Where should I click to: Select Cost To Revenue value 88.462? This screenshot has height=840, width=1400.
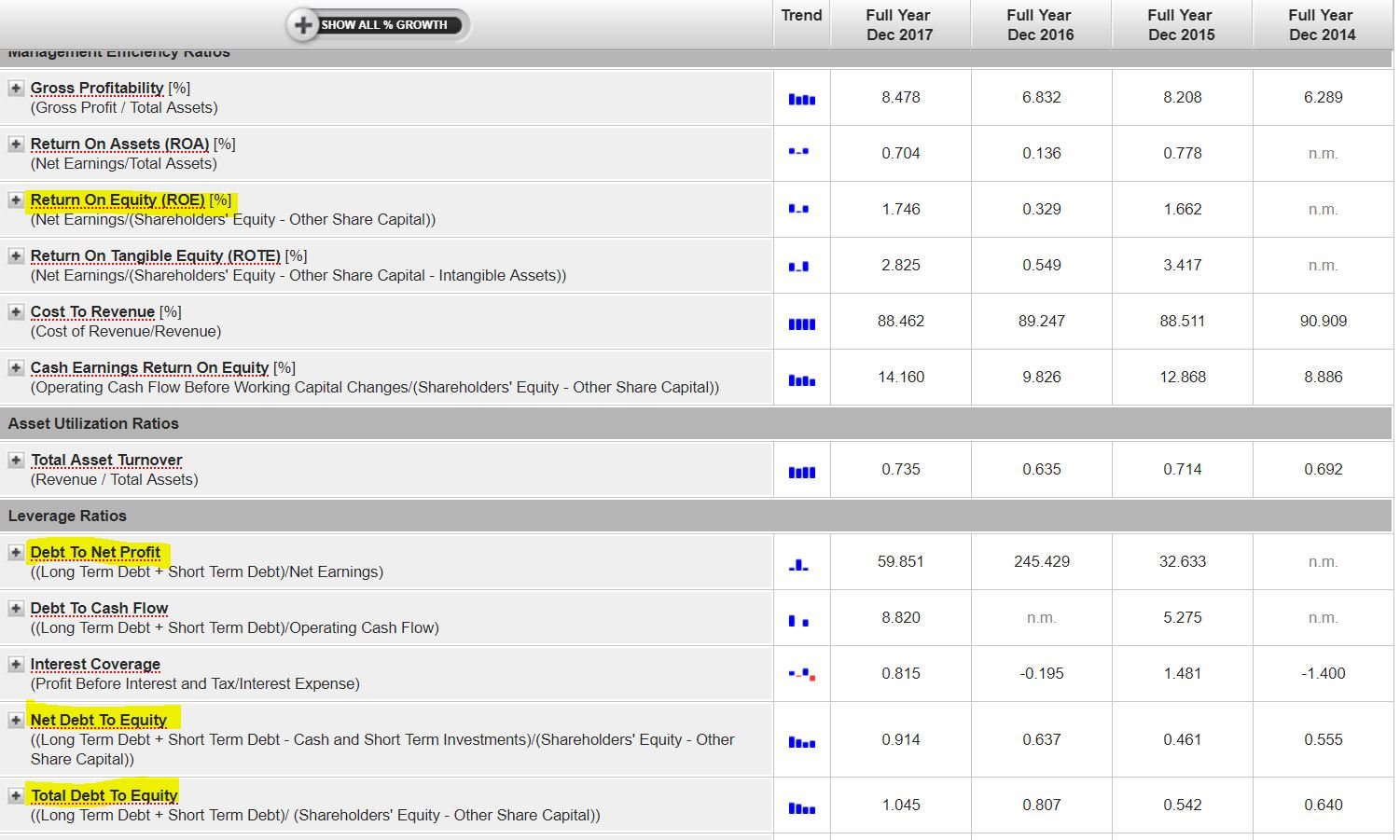click(900, 321)
